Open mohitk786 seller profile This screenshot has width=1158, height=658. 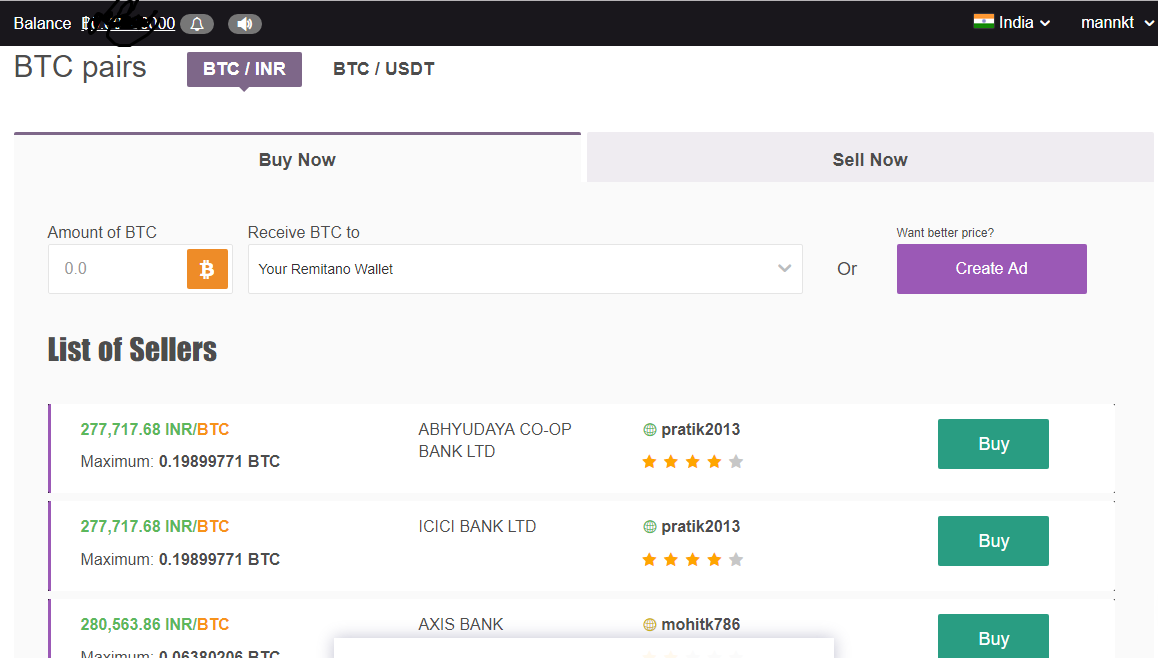click(x=700, y=624)
